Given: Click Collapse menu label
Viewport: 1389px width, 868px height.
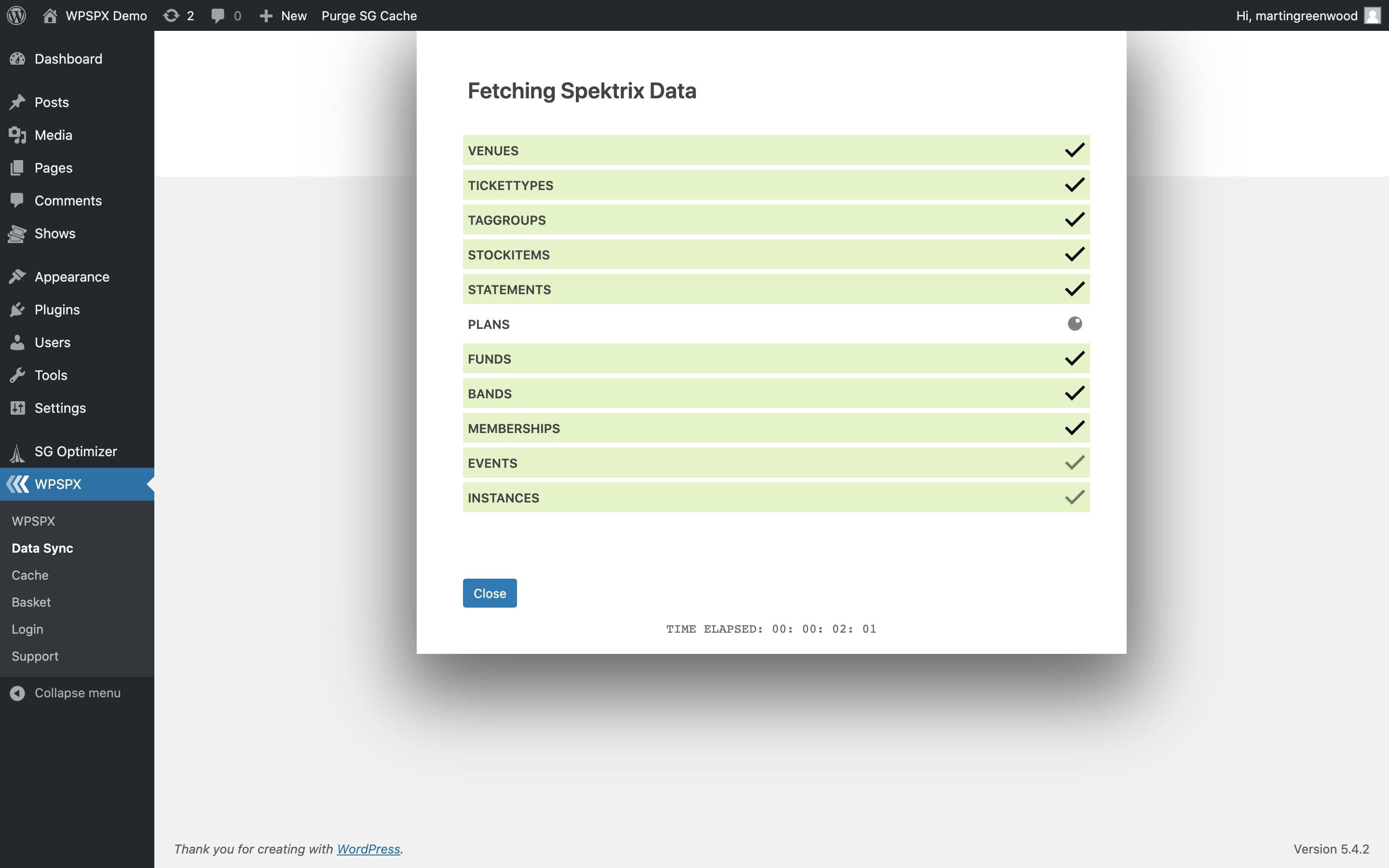Looking at the screenshot, I should [x=78, y=693].
